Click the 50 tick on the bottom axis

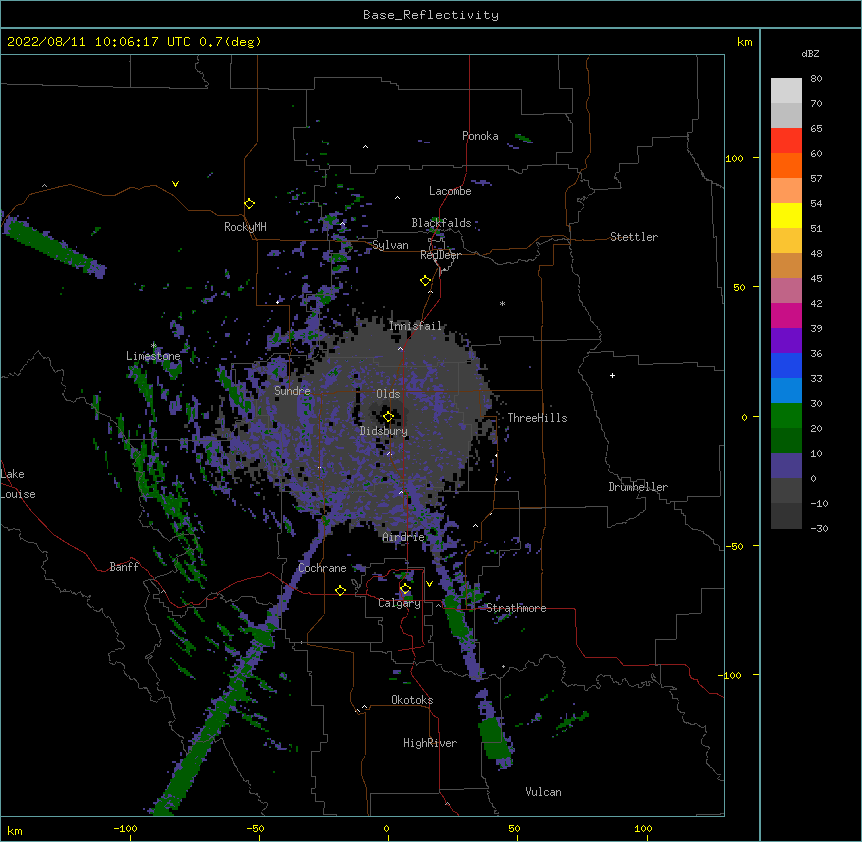click(x=514, y=828)
